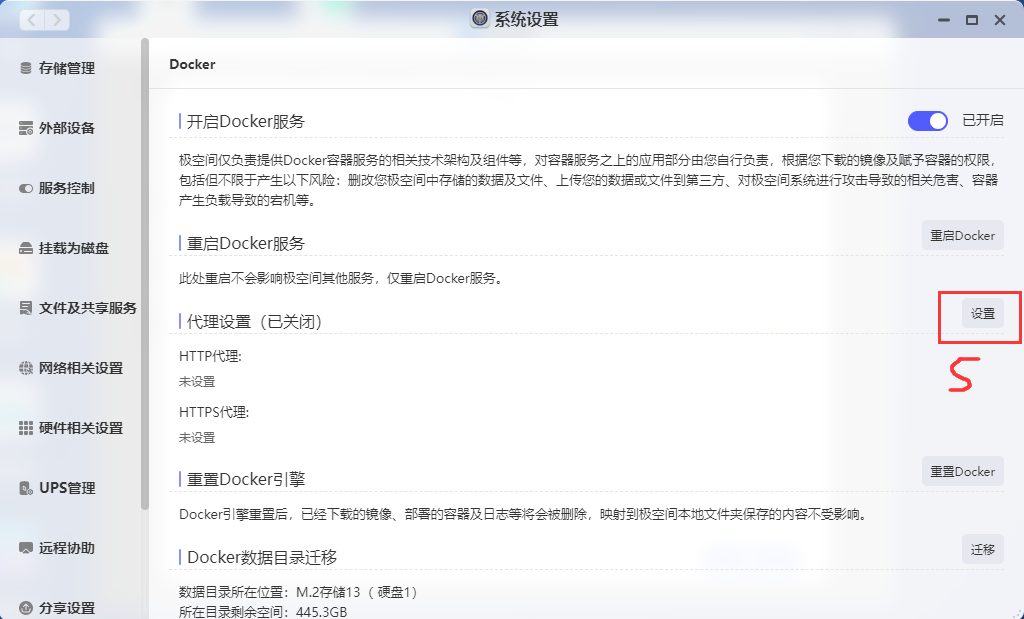Viewport: 1024px width, 619px height.
Task: Click the share settings icon
Action: point(26,608)
